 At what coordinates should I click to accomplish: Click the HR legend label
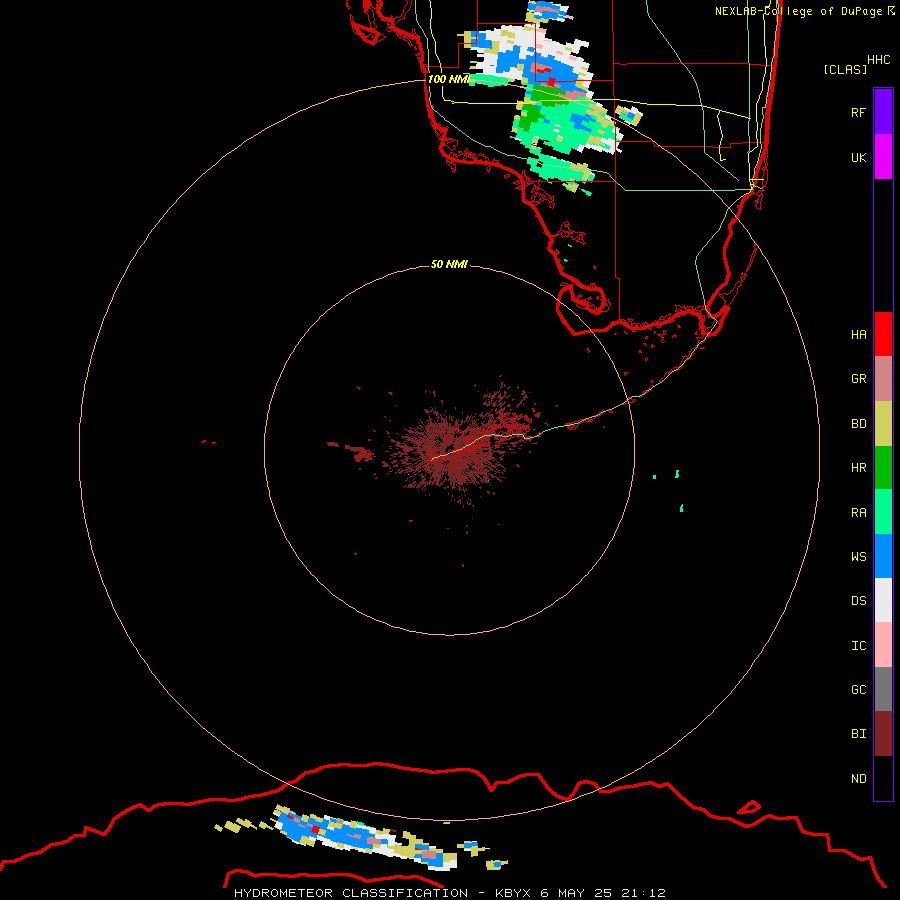pyautogui.click(x=858, y=468)
